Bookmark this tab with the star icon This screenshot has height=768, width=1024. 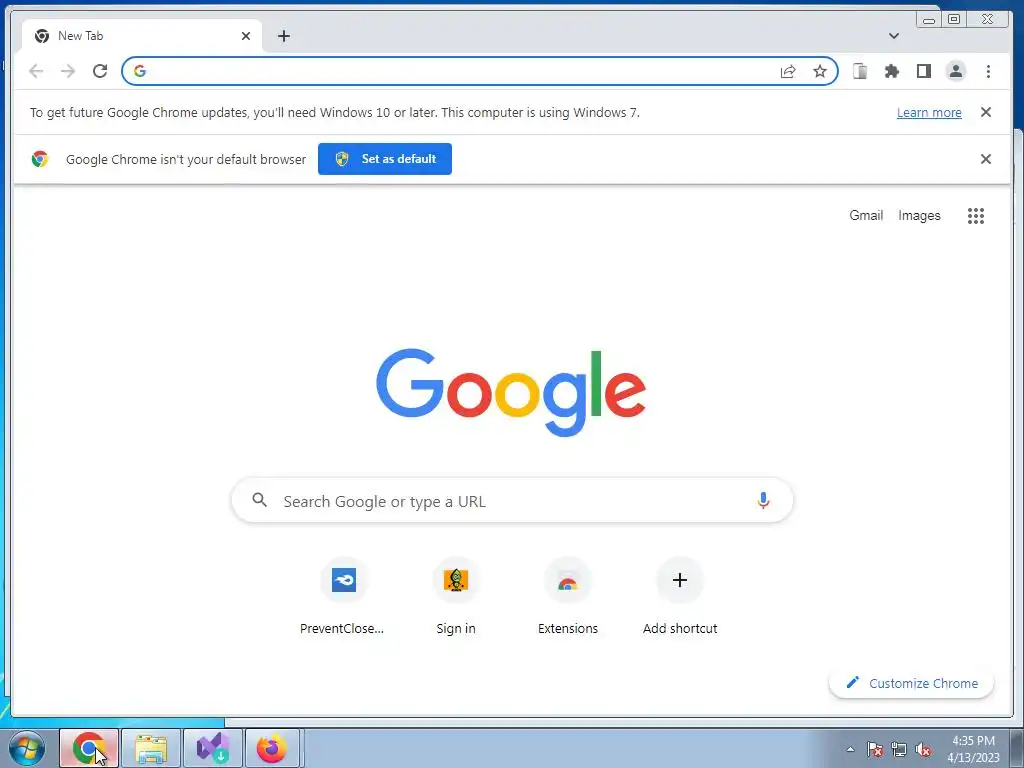pos(820,71)
